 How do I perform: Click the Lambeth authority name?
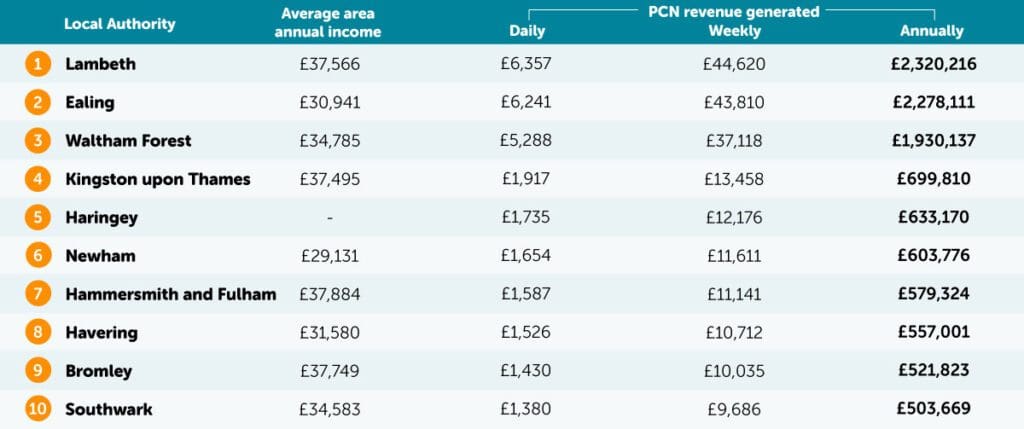point(100,64)
